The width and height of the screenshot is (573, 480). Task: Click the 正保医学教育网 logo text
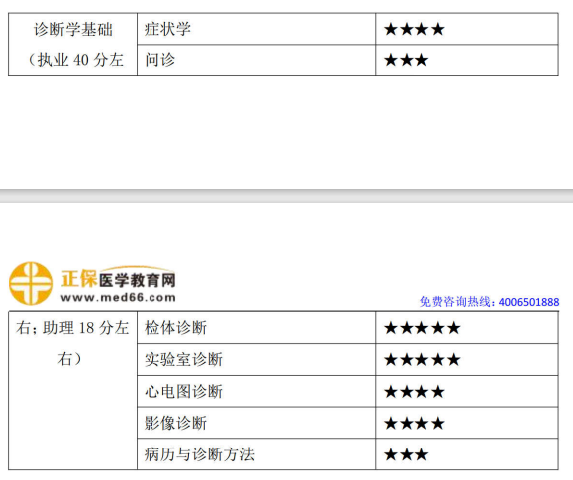point(118,280)
